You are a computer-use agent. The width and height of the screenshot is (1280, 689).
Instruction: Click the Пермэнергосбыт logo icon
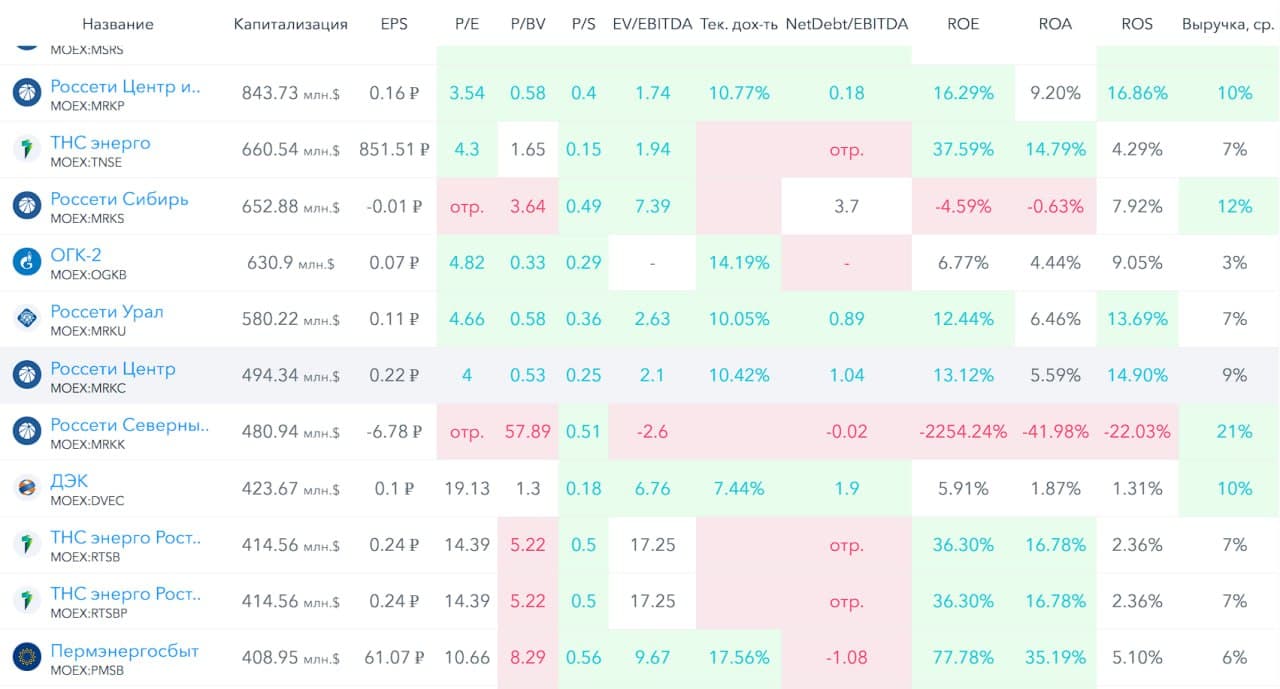click(x=26, y=658)
